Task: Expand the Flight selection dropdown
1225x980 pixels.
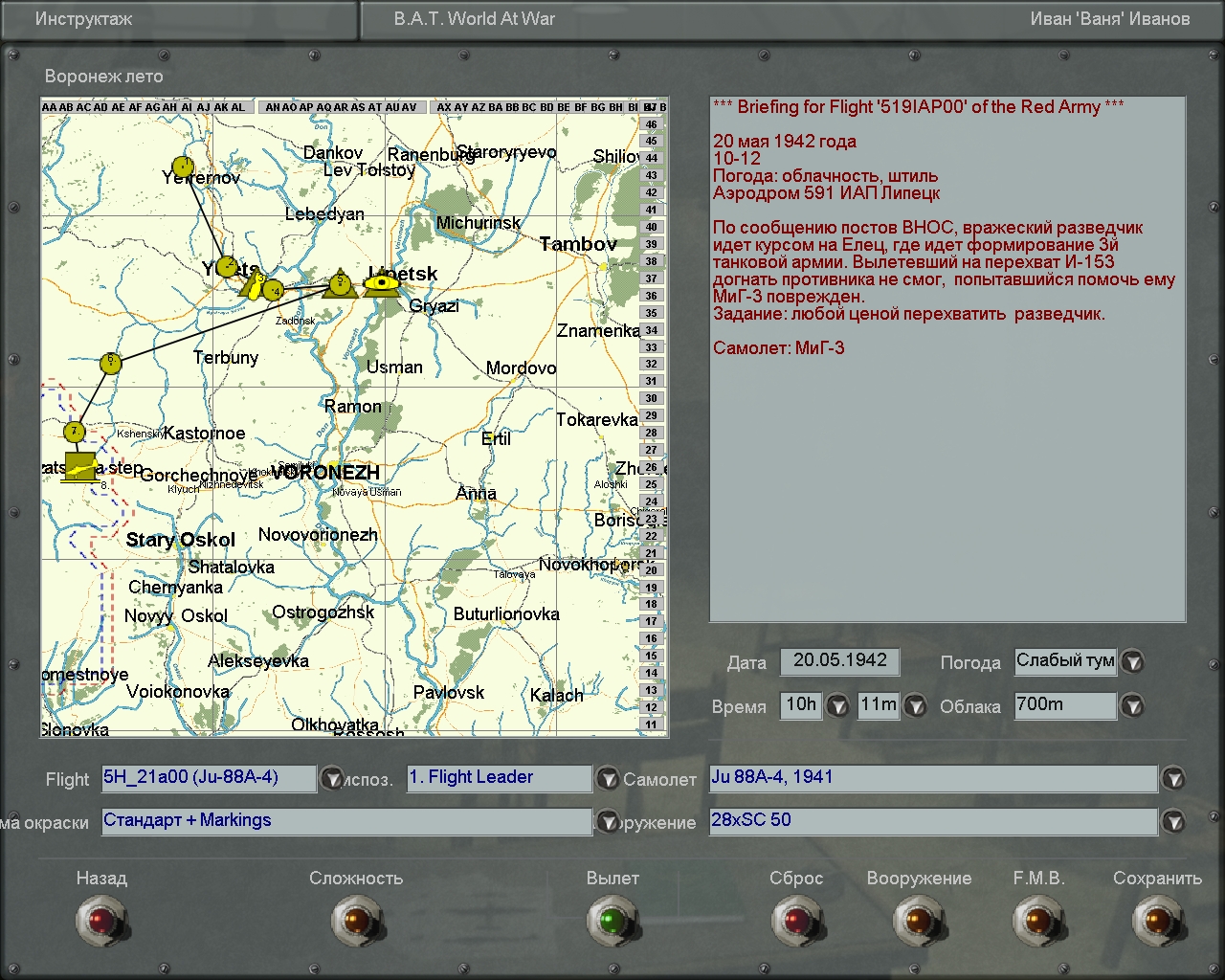Action: [331, 779]
